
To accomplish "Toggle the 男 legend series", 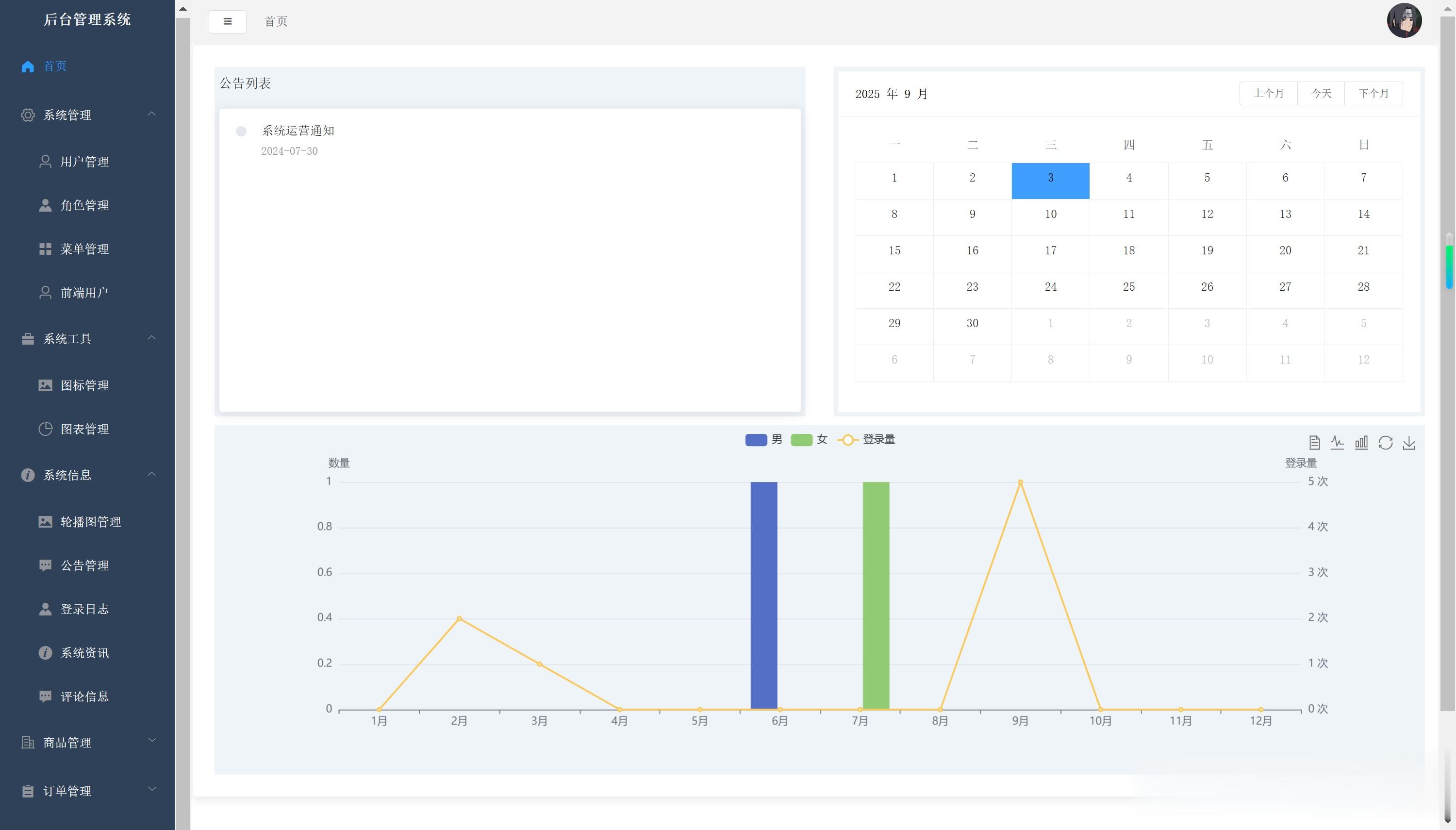I will tap(763, 440).
